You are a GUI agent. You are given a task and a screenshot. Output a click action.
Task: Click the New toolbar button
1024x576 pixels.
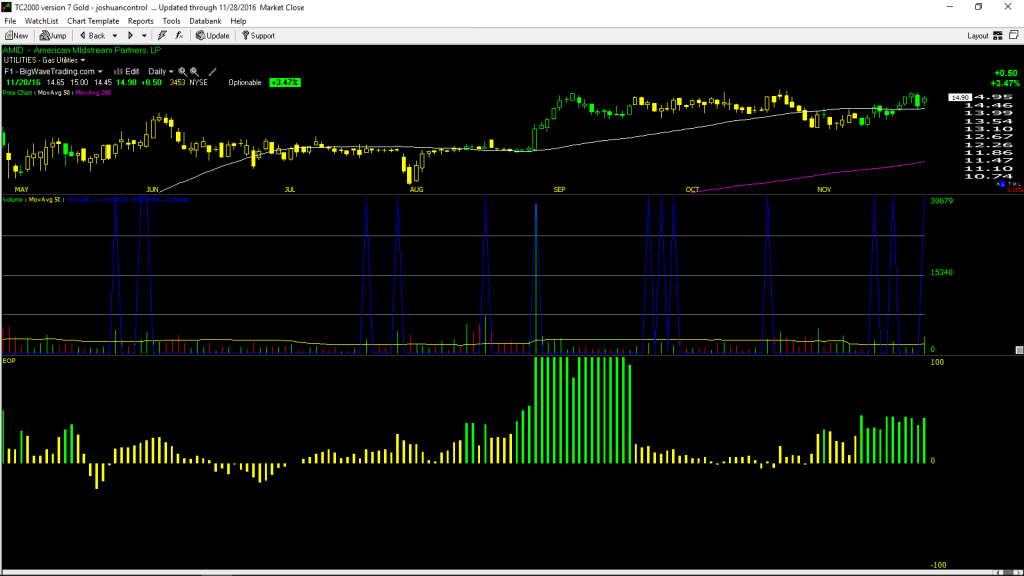[x=16, y=36]
